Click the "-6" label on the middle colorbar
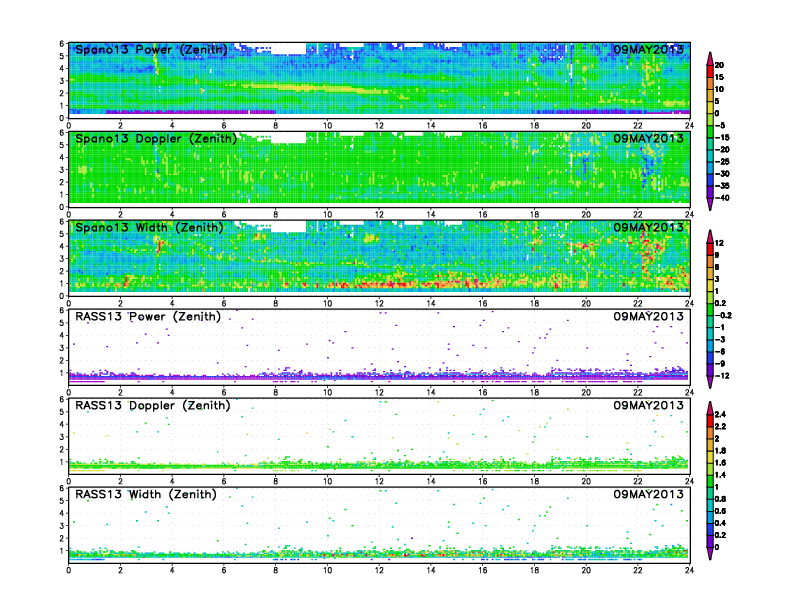This screenshot has height=612, width=792. pos(720,352)
